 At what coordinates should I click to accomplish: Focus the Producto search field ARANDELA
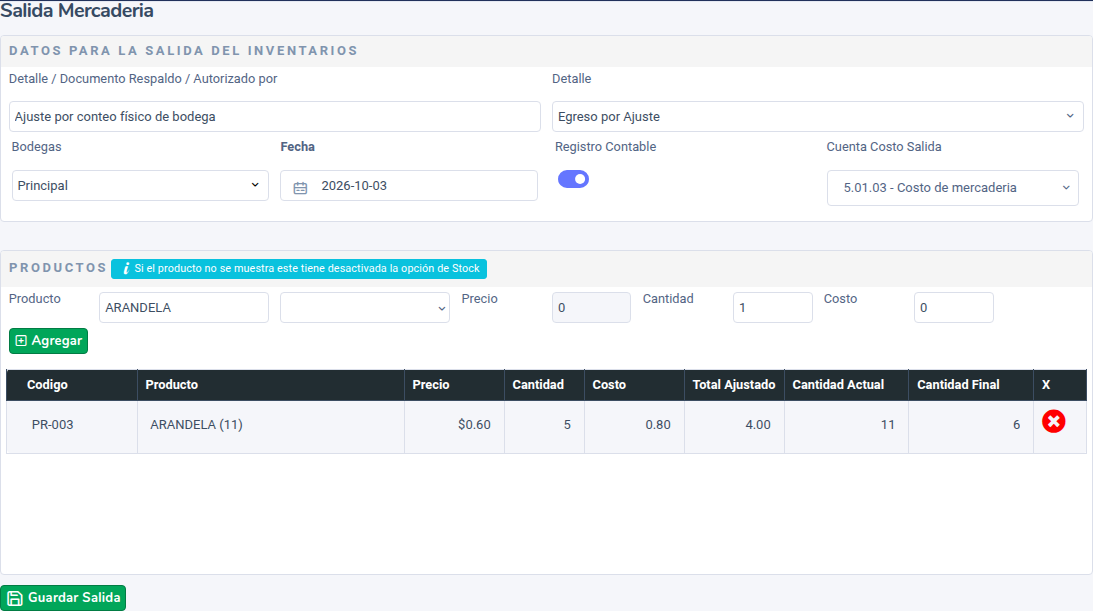[184, 307]
